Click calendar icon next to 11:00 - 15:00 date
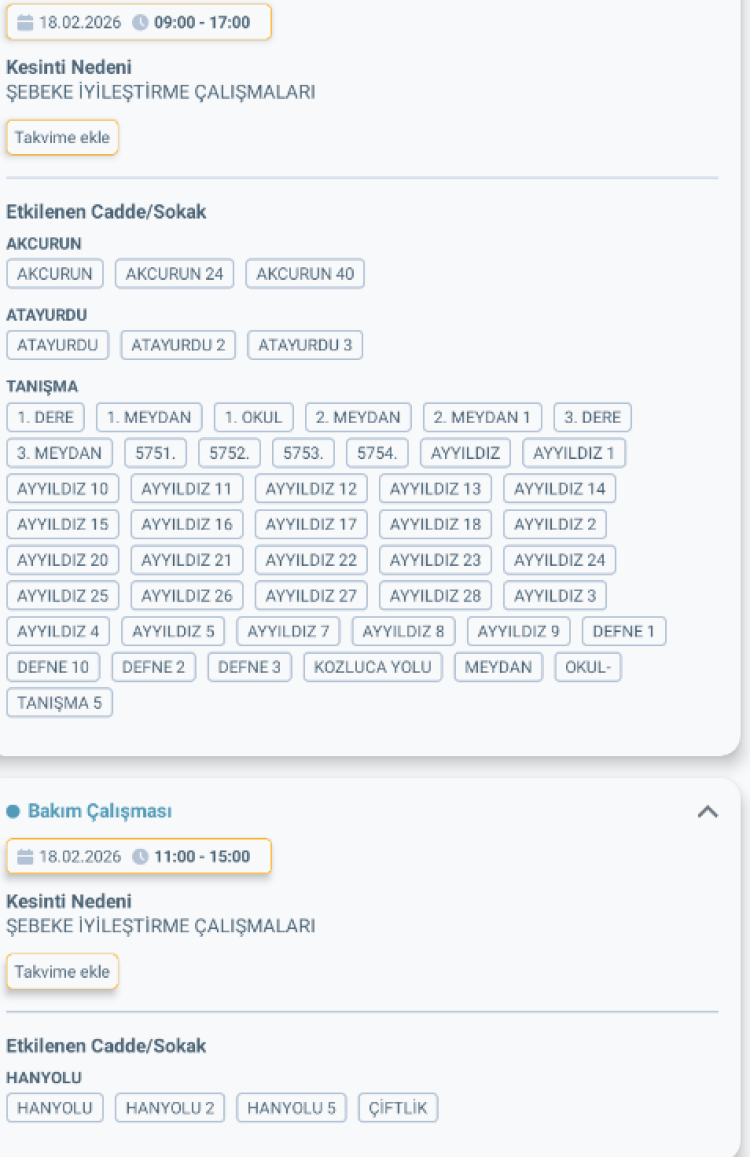The height and width of the screenshot is (1157, 750). coord(26,857)
